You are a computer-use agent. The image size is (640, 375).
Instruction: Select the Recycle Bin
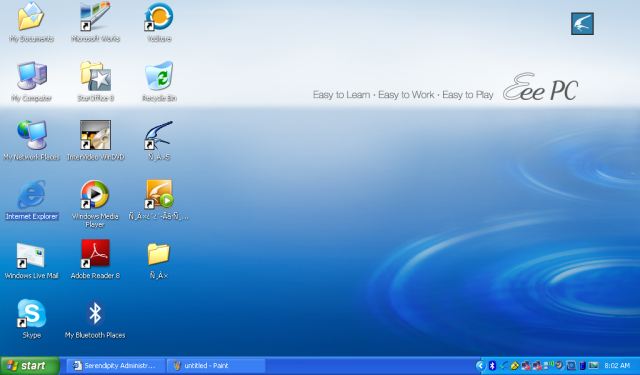pos(159,81)
